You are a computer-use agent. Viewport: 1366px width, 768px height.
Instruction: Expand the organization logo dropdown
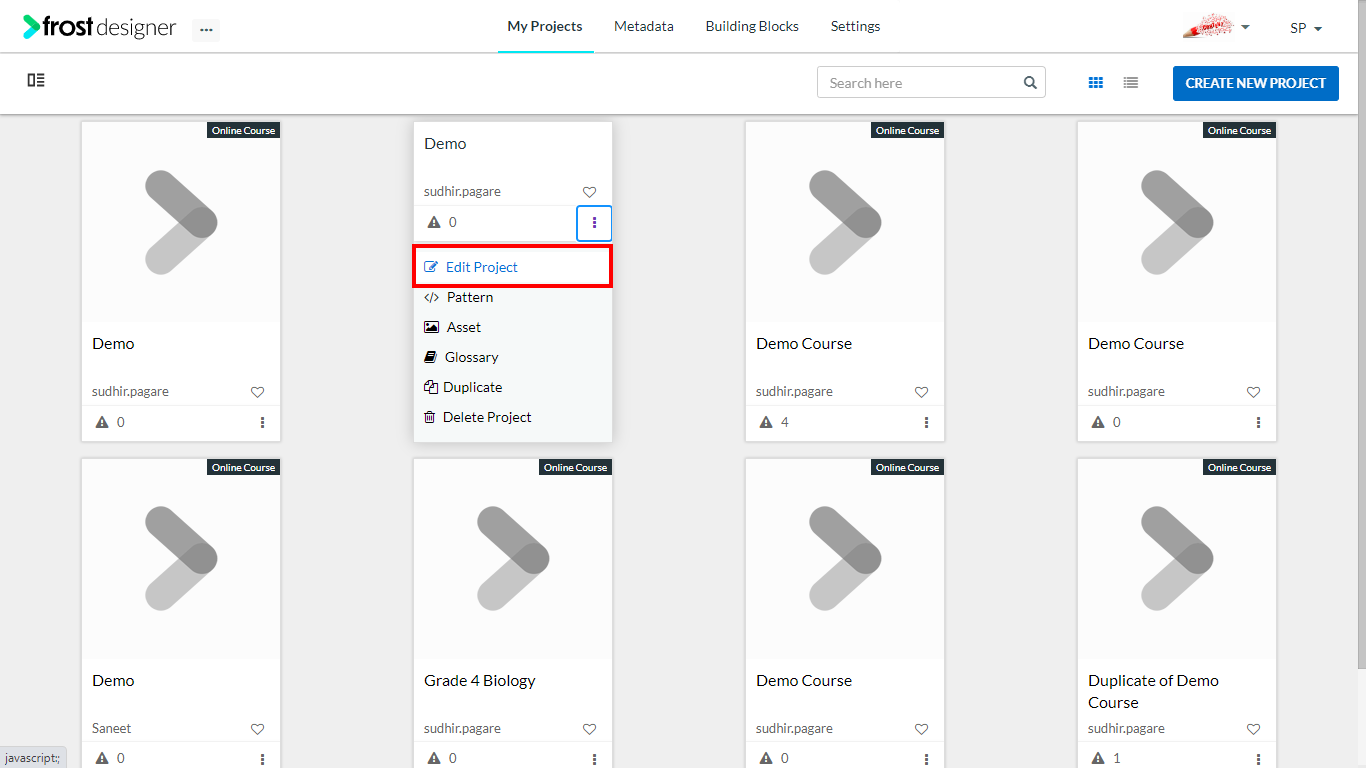[1216, 27]
